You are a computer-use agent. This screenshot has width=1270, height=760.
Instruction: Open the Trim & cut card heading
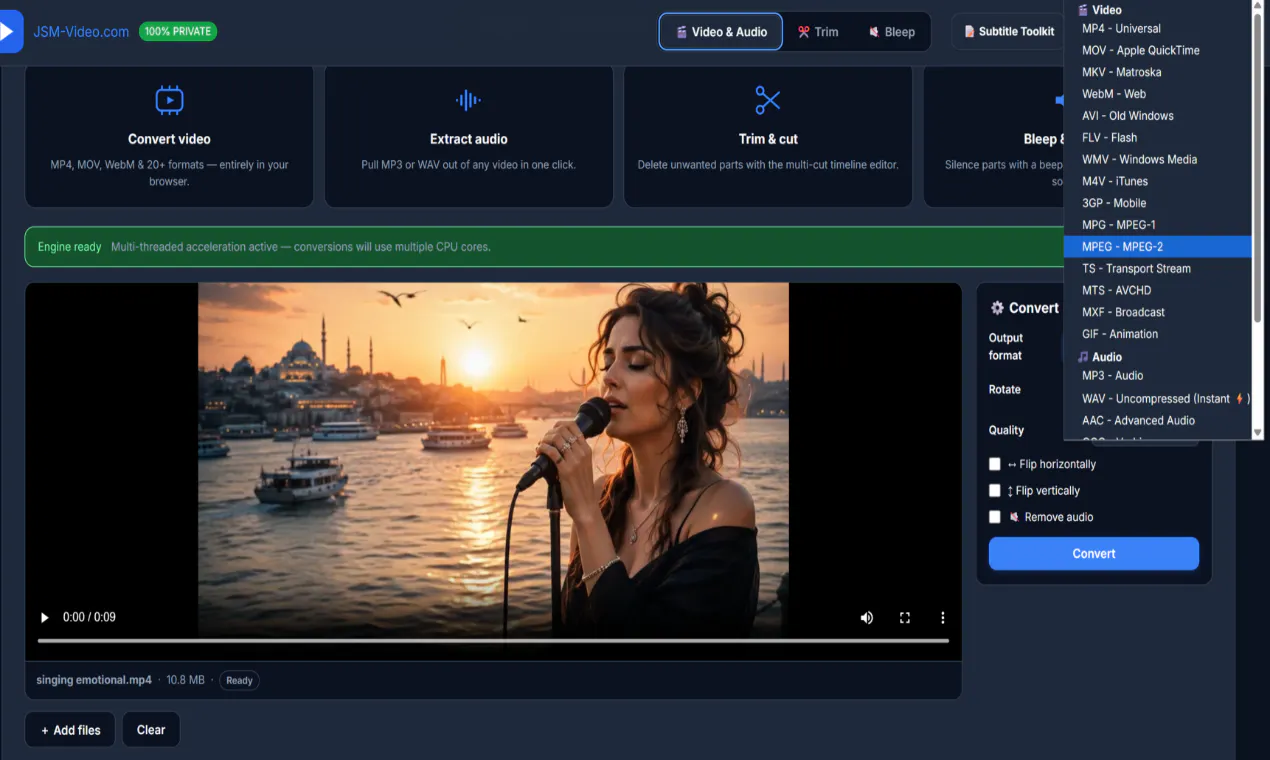[768, 139]
